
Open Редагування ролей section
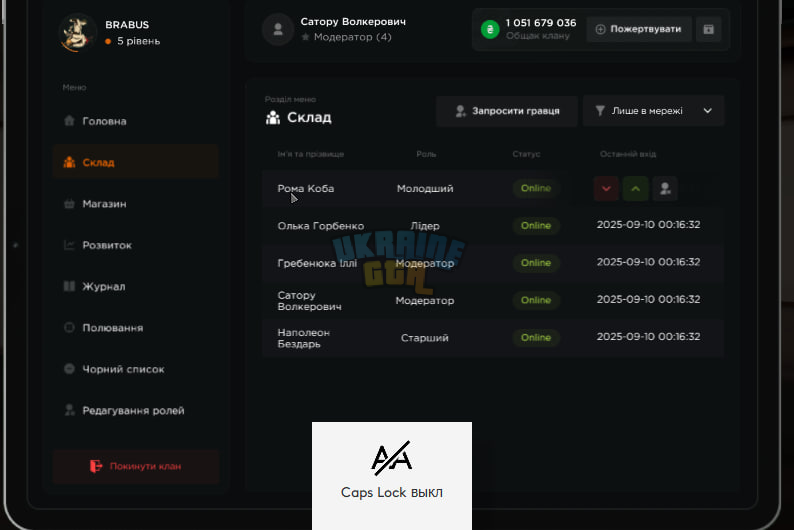click(135, 410)
